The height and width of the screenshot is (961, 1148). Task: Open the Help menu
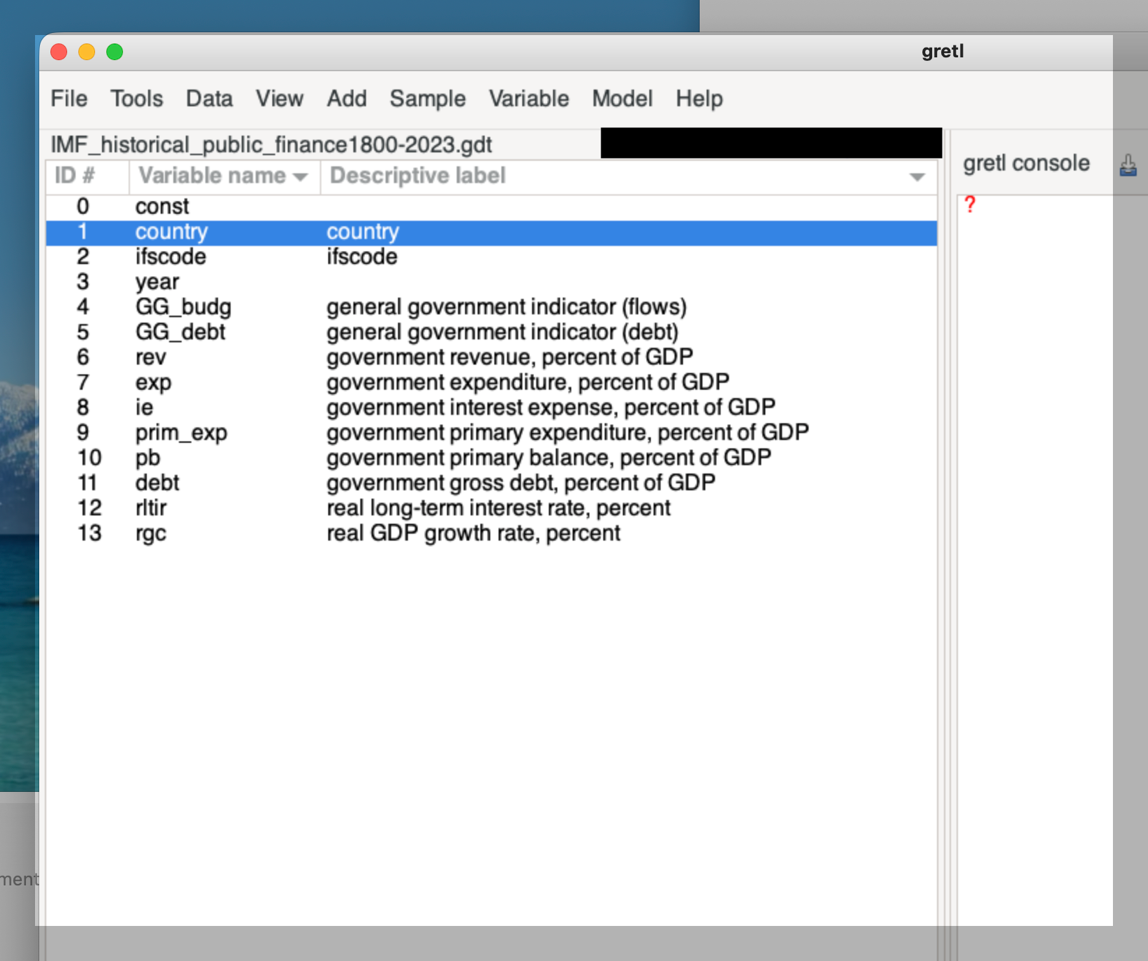(699, 99)
